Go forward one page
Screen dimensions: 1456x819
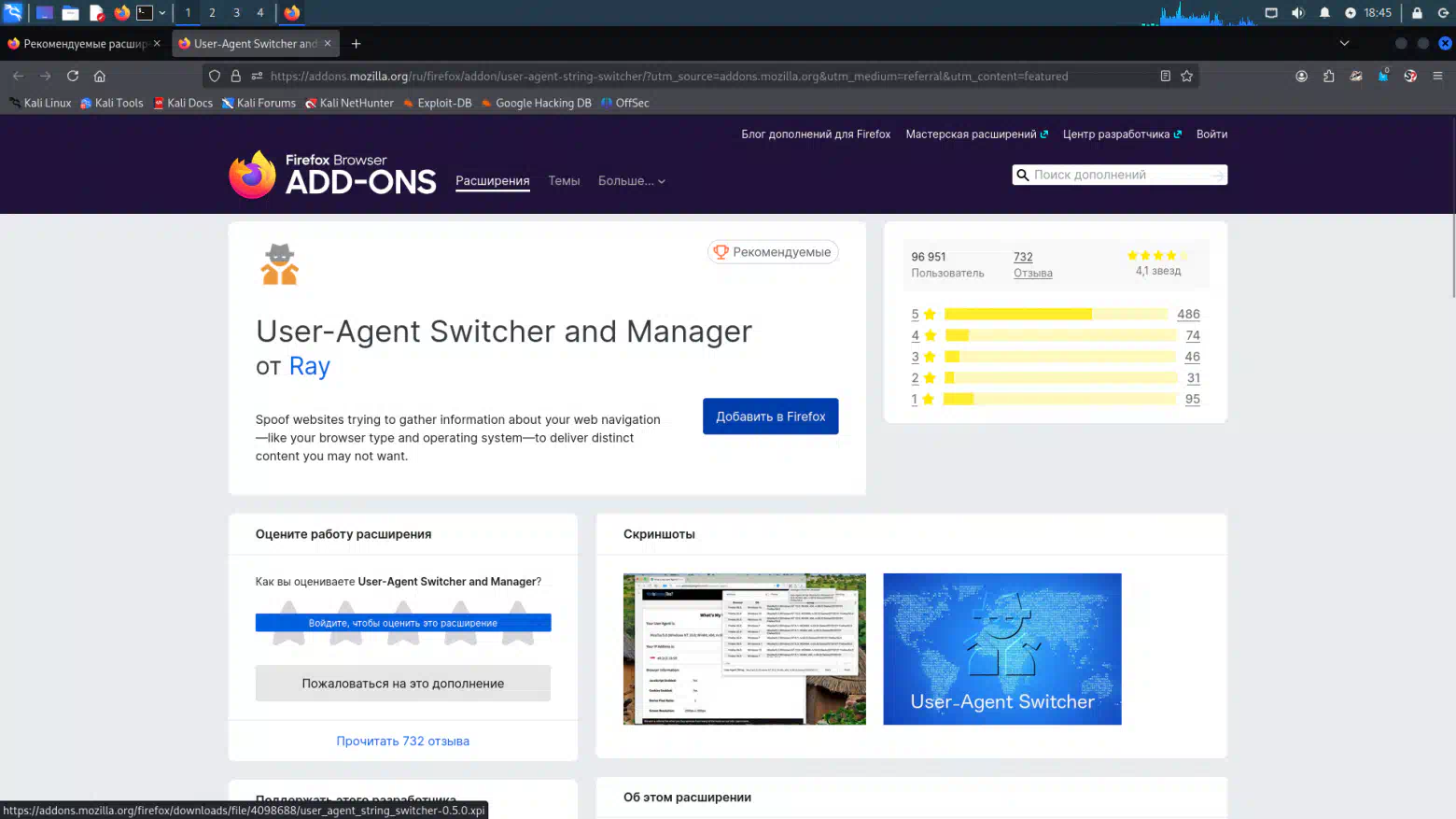click(x=45, y=76)
